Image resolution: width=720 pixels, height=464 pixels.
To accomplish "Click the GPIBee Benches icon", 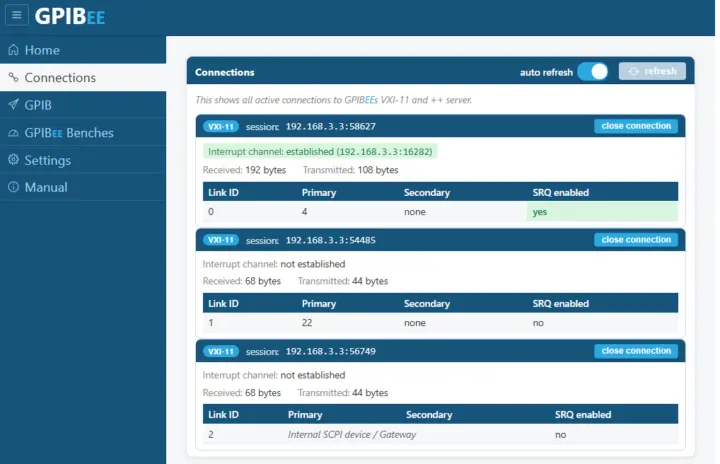I will (x=13, y=133).
